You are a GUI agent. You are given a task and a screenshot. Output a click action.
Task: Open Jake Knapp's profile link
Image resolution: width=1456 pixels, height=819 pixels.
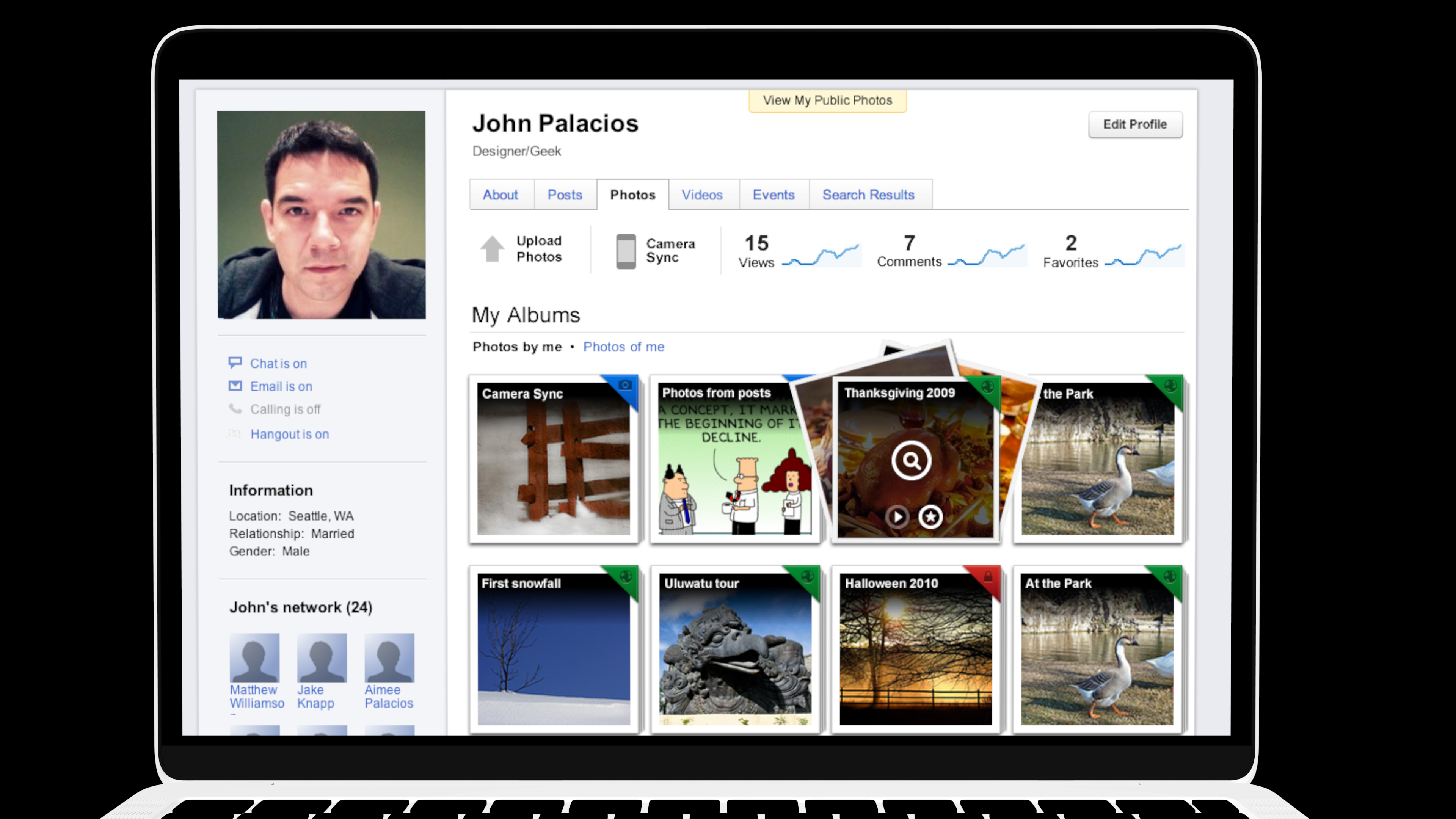315,697
